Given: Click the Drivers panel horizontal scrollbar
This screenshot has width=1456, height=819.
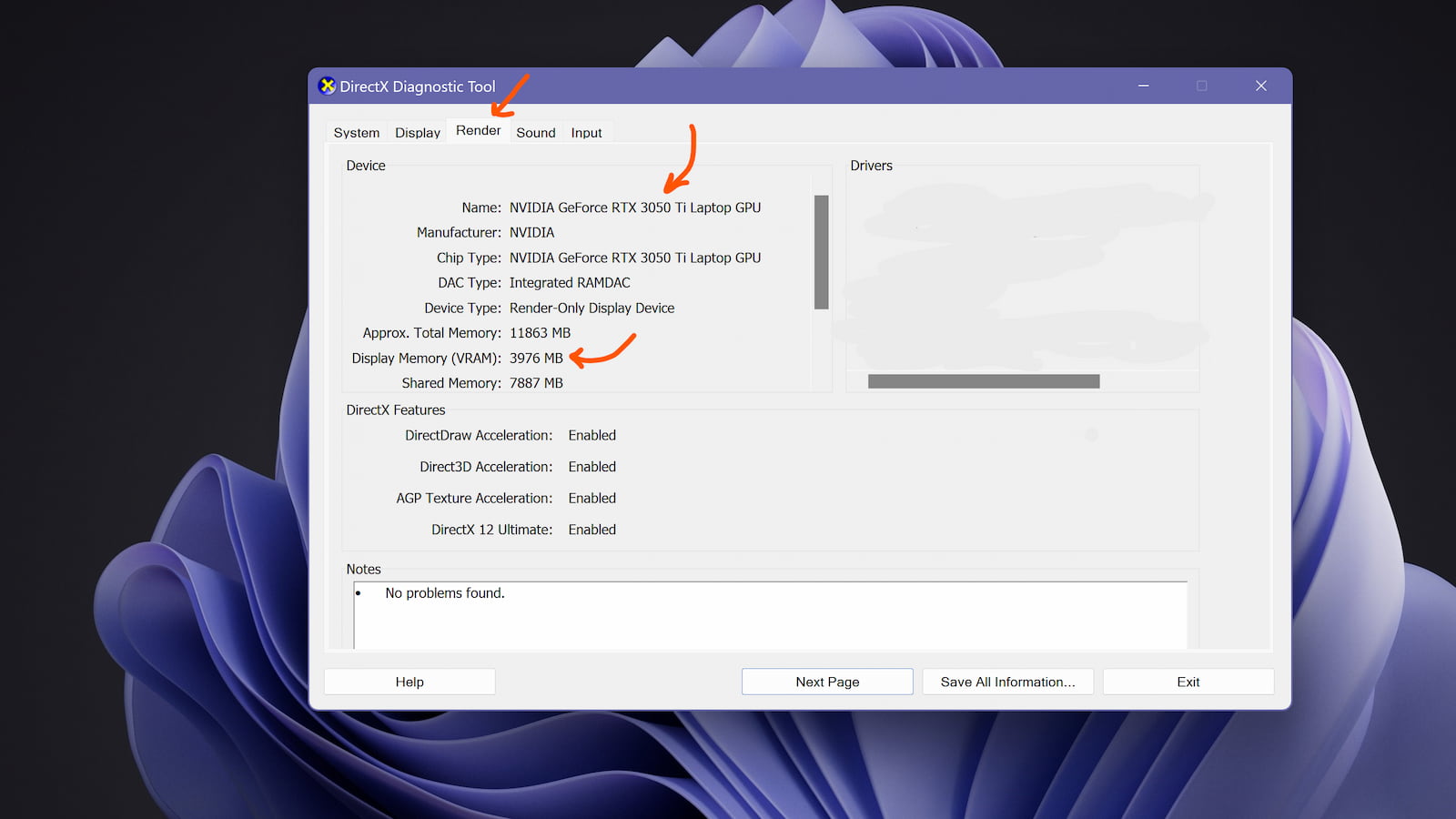Looking at the screenshot, I should [x=983, y=381].
